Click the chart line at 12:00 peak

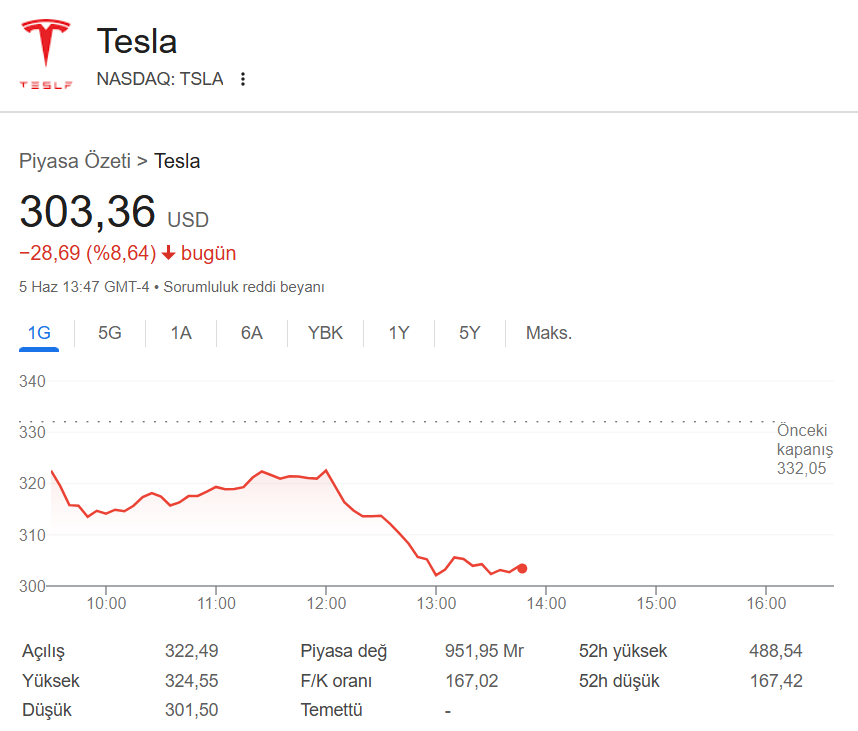coord(326,470)
